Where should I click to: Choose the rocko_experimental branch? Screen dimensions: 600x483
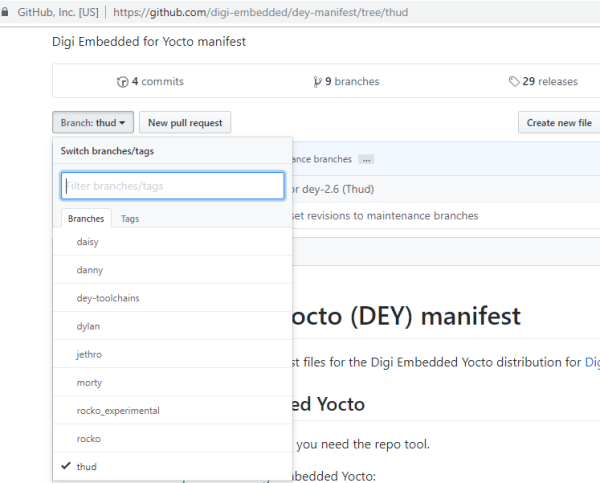pos(173,411)
